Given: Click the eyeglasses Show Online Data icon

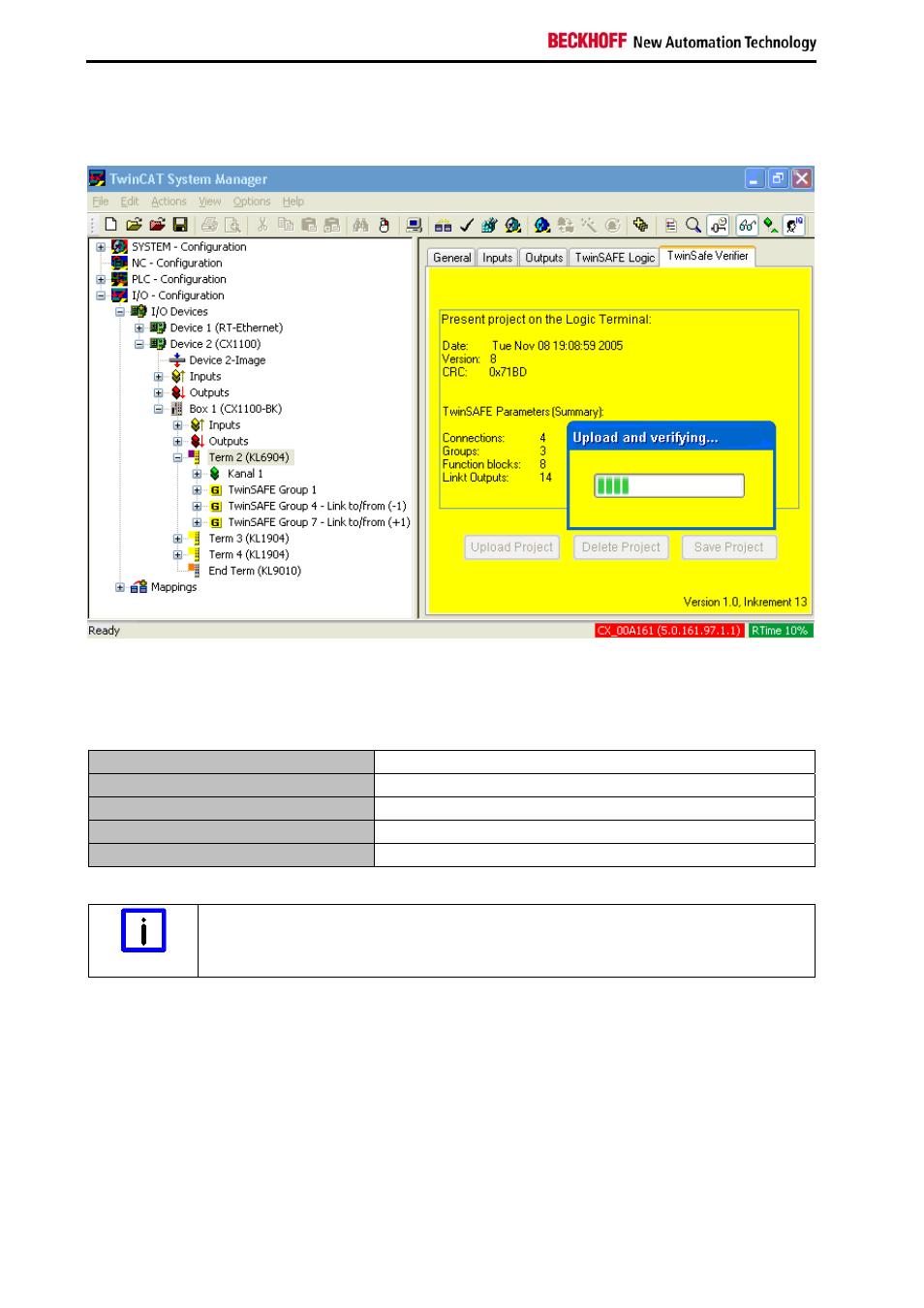Looking at the screenshot, I should point(747,225).
